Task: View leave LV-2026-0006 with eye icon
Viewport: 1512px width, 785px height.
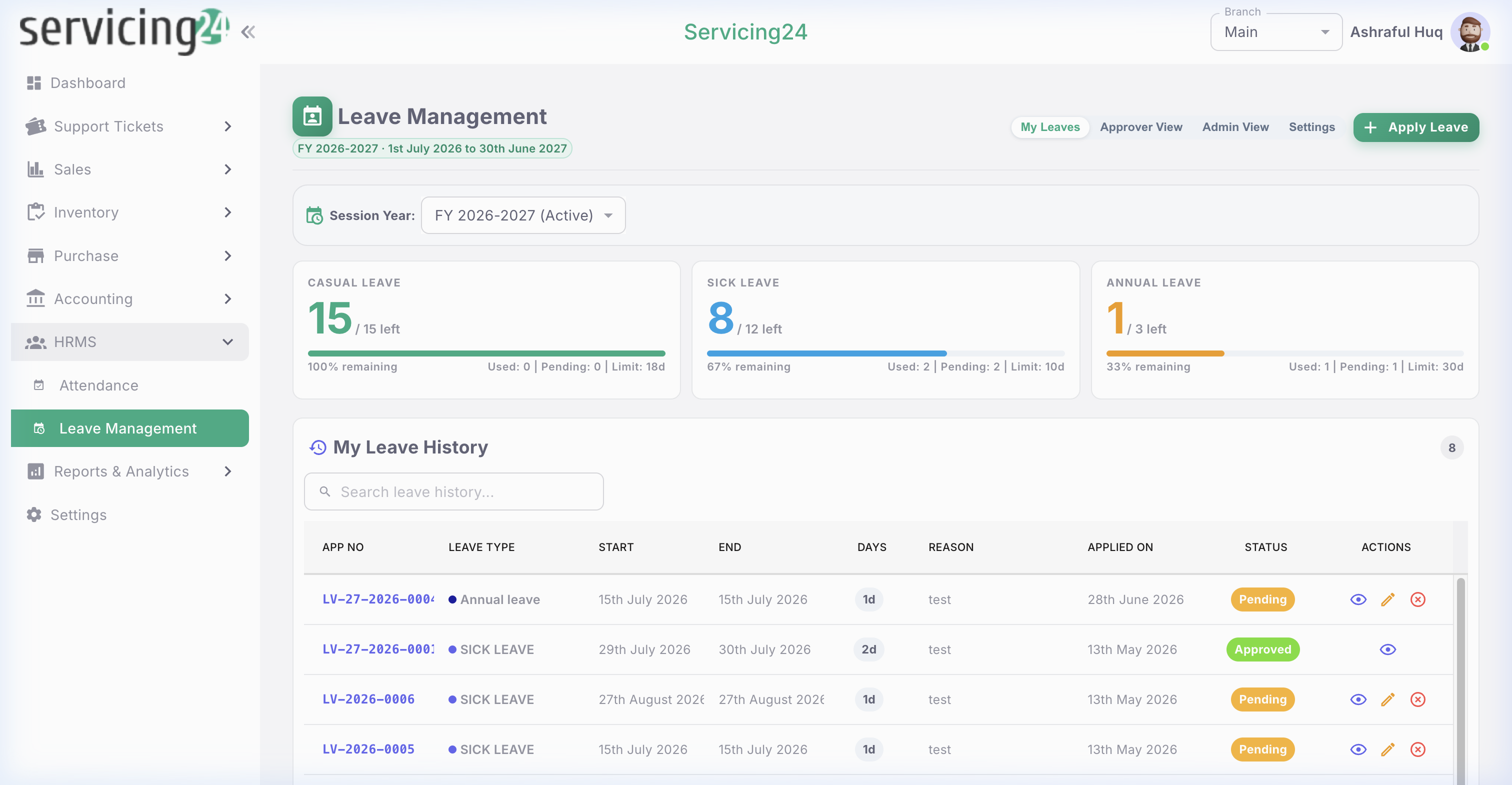Action: pyautogui.click(x=1358, y=699)
